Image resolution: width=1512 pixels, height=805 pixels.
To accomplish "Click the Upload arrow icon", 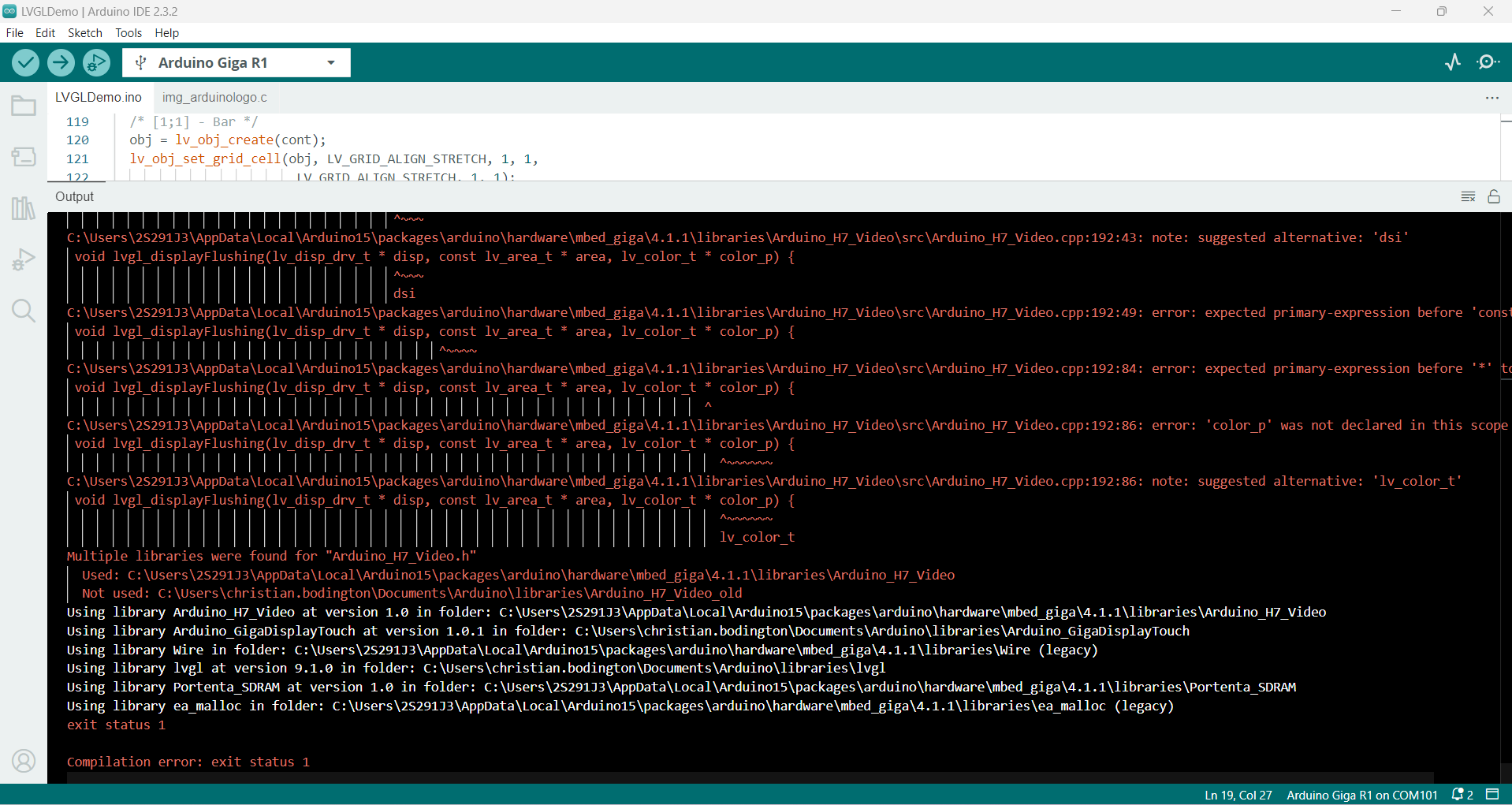I will [x=61, y=62].
